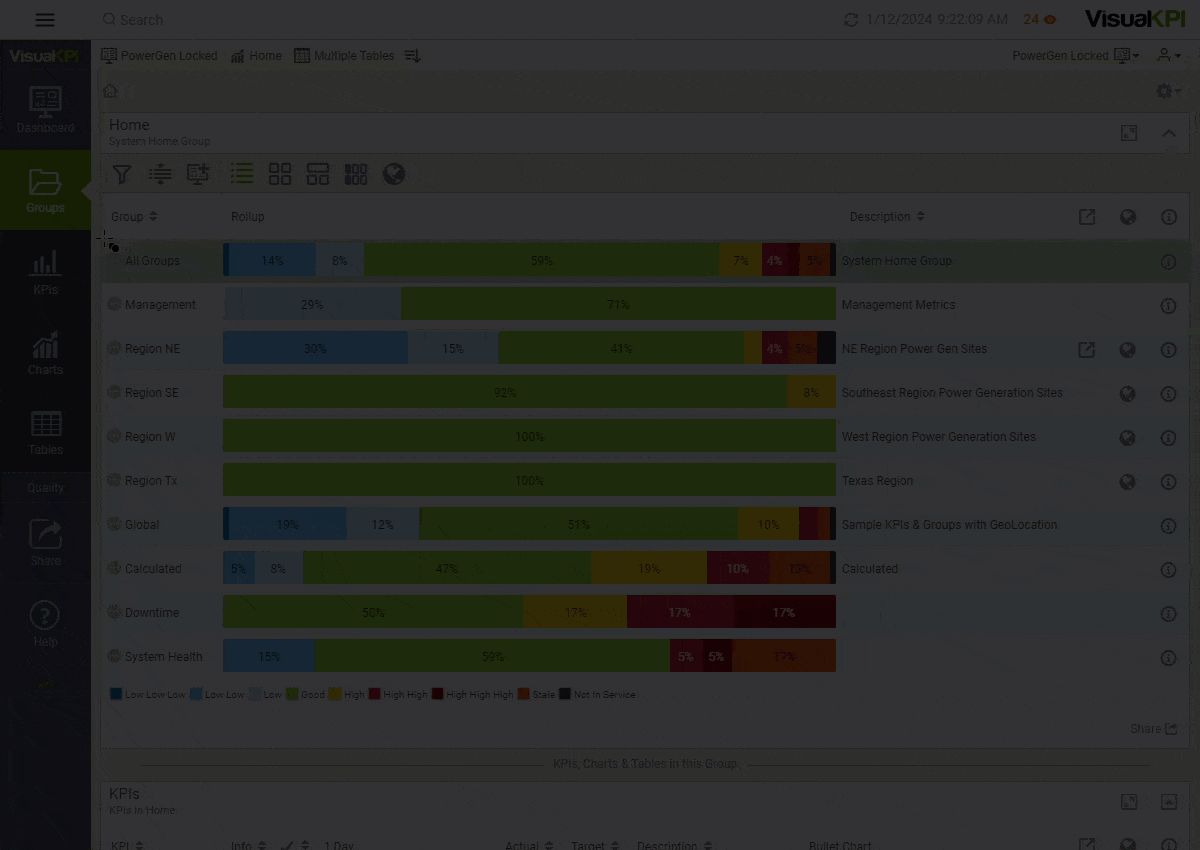Open Region SE globe map icon
The width and height of the screenshot is (1200, 850).
click(x=1127, y=394)
